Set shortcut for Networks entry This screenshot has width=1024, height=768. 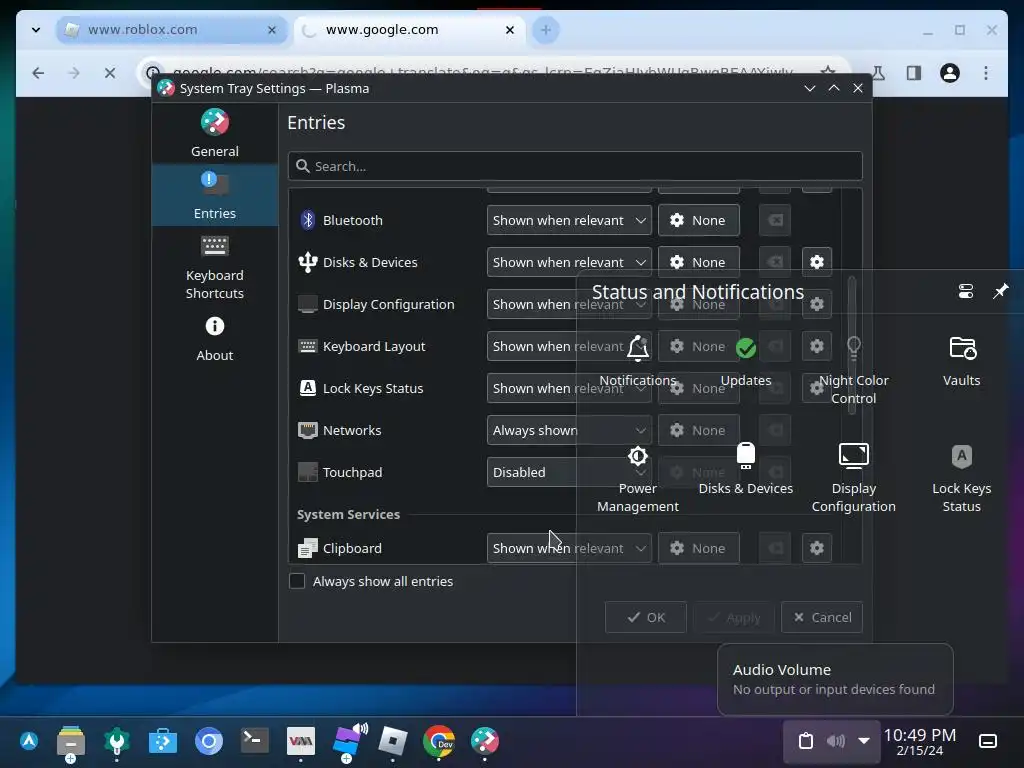coord(698,430)
